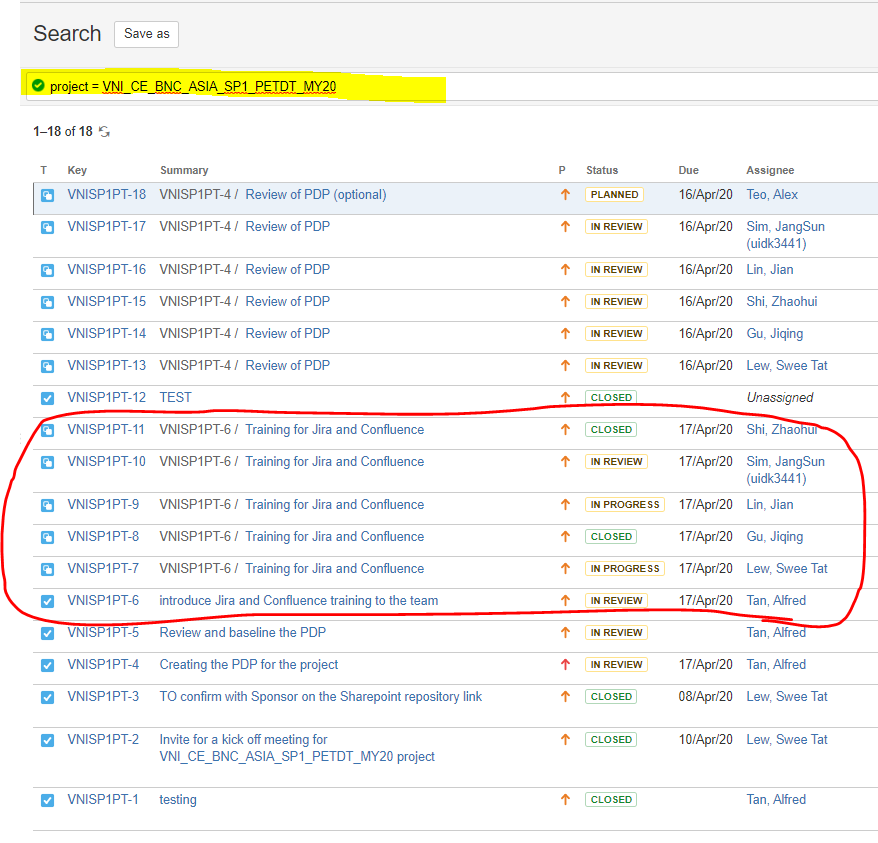Click priority arrow of VNISP1PT-18
The width and height of the screenshot is (878, 843).
[566, 194]
